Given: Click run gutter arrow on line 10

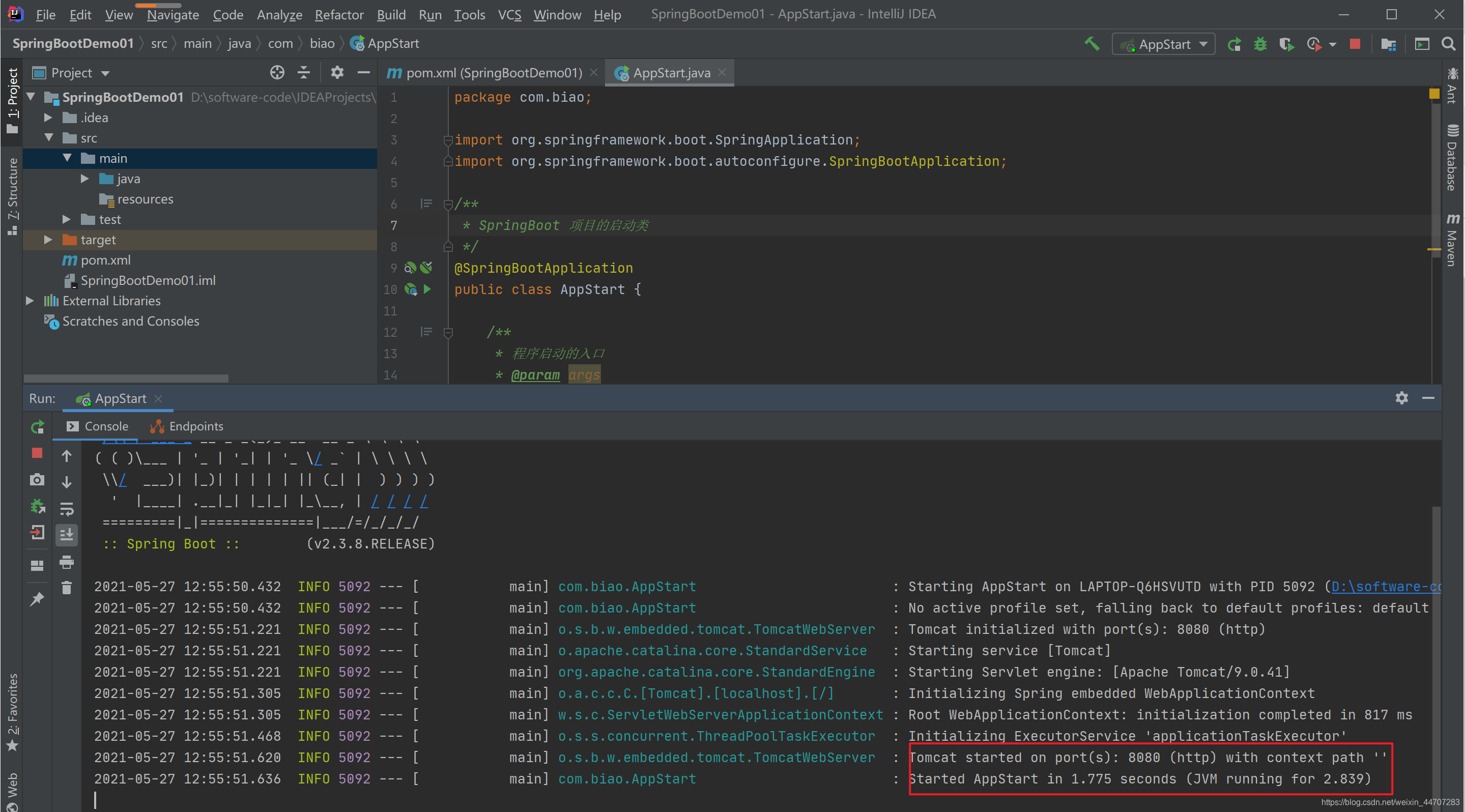Looking at the screenshot, I should (x=427, y=289).
